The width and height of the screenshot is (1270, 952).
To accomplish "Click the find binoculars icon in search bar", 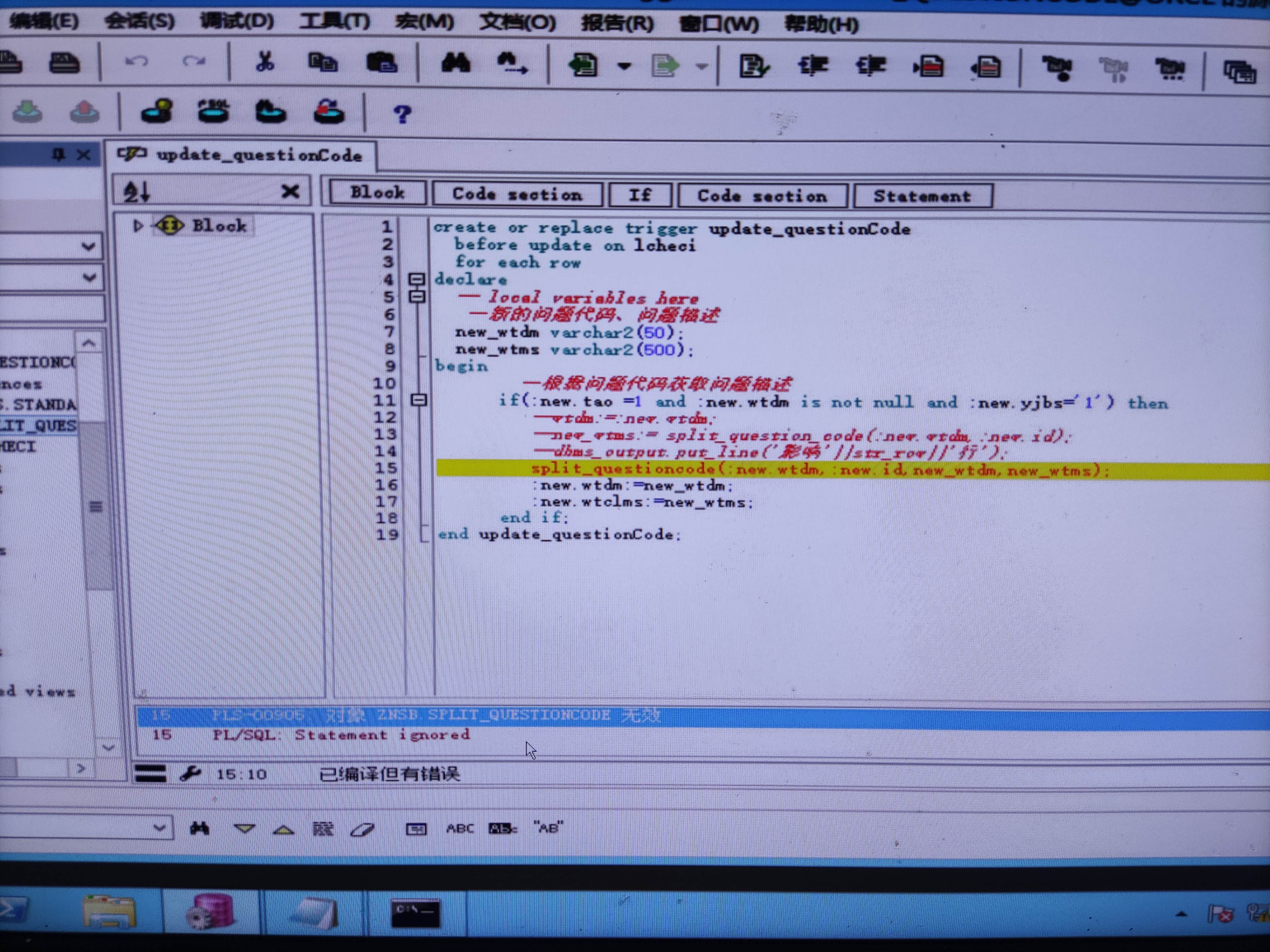I will click(x=200, y=828).
